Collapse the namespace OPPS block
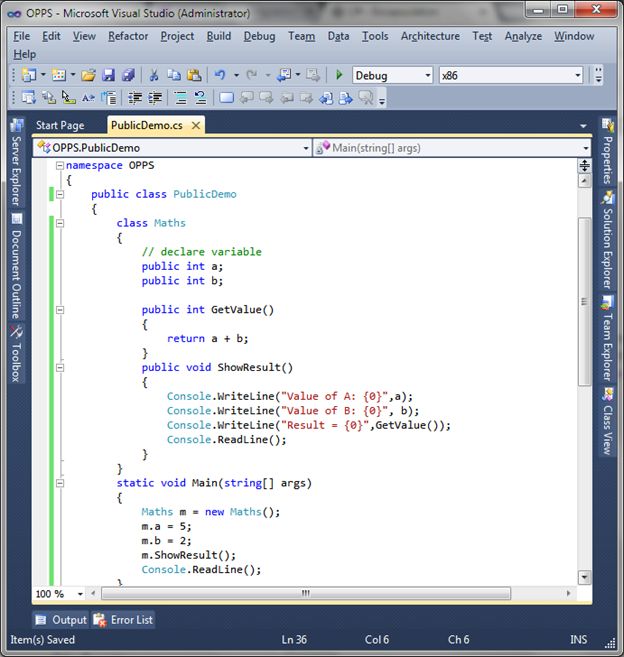The image size is (624, 657). pos(60,166)
